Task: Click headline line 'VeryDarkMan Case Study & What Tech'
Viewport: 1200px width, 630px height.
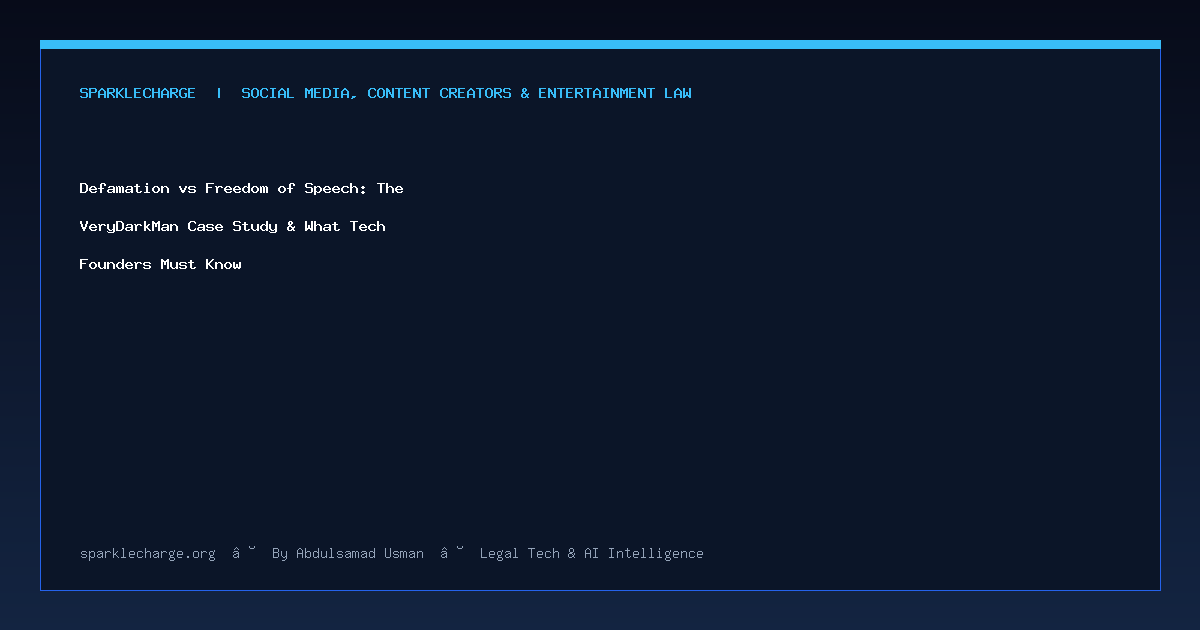Action: click(232, 226)
